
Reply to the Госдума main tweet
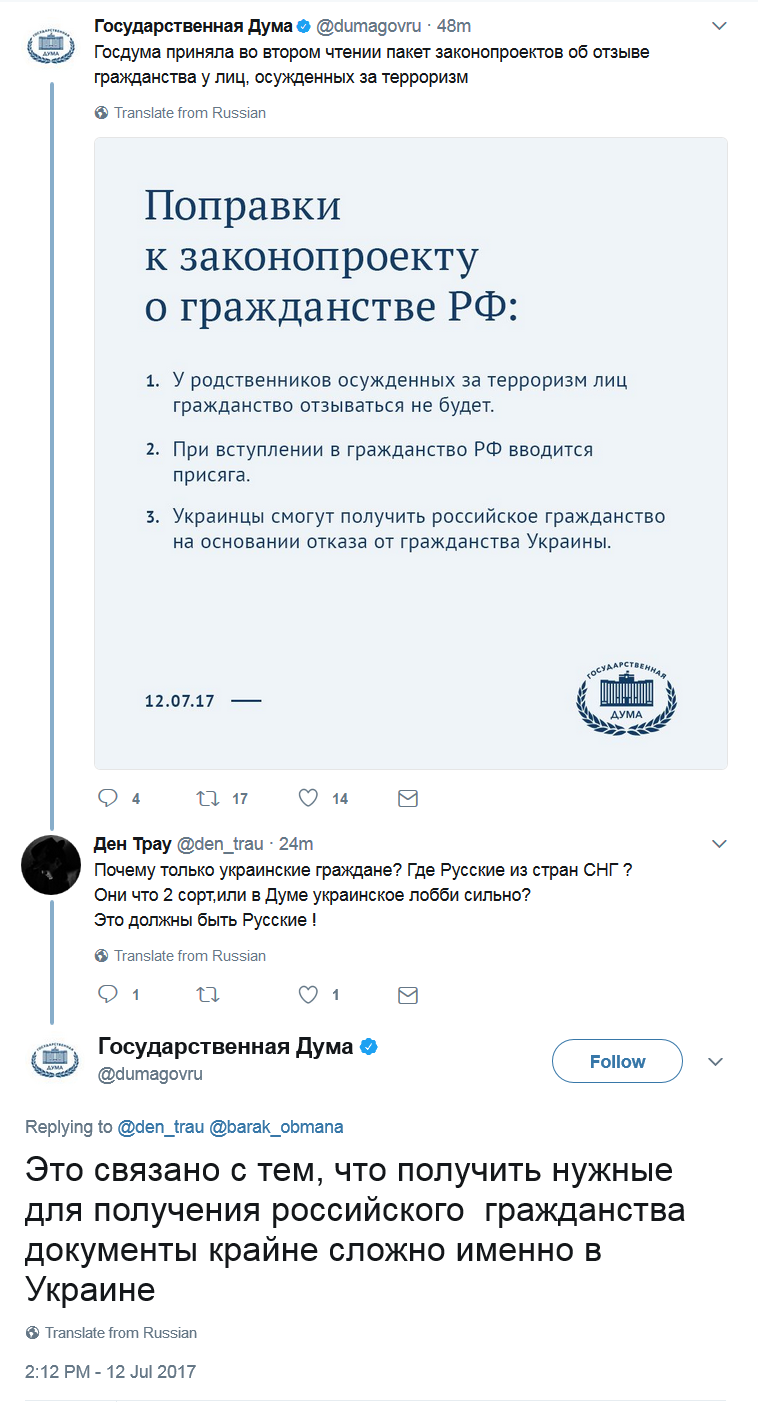coord(107,798)
